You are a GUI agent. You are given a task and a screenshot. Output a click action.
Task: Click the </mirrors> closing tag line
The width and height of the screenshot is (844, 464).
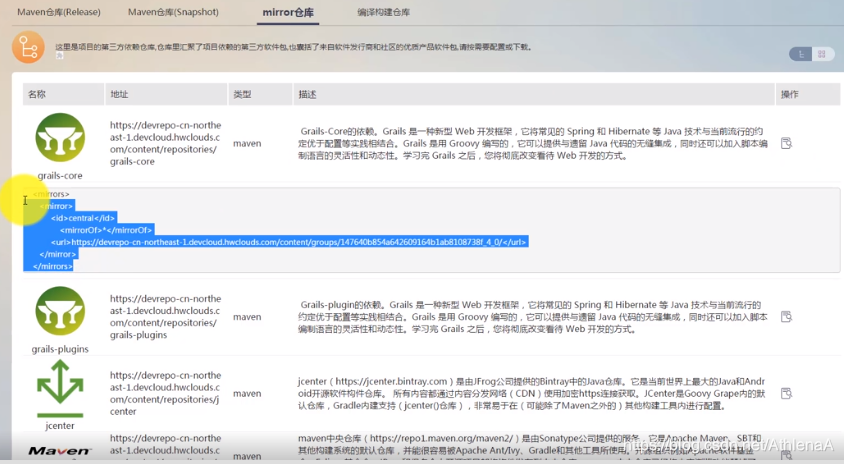(52, 266)
